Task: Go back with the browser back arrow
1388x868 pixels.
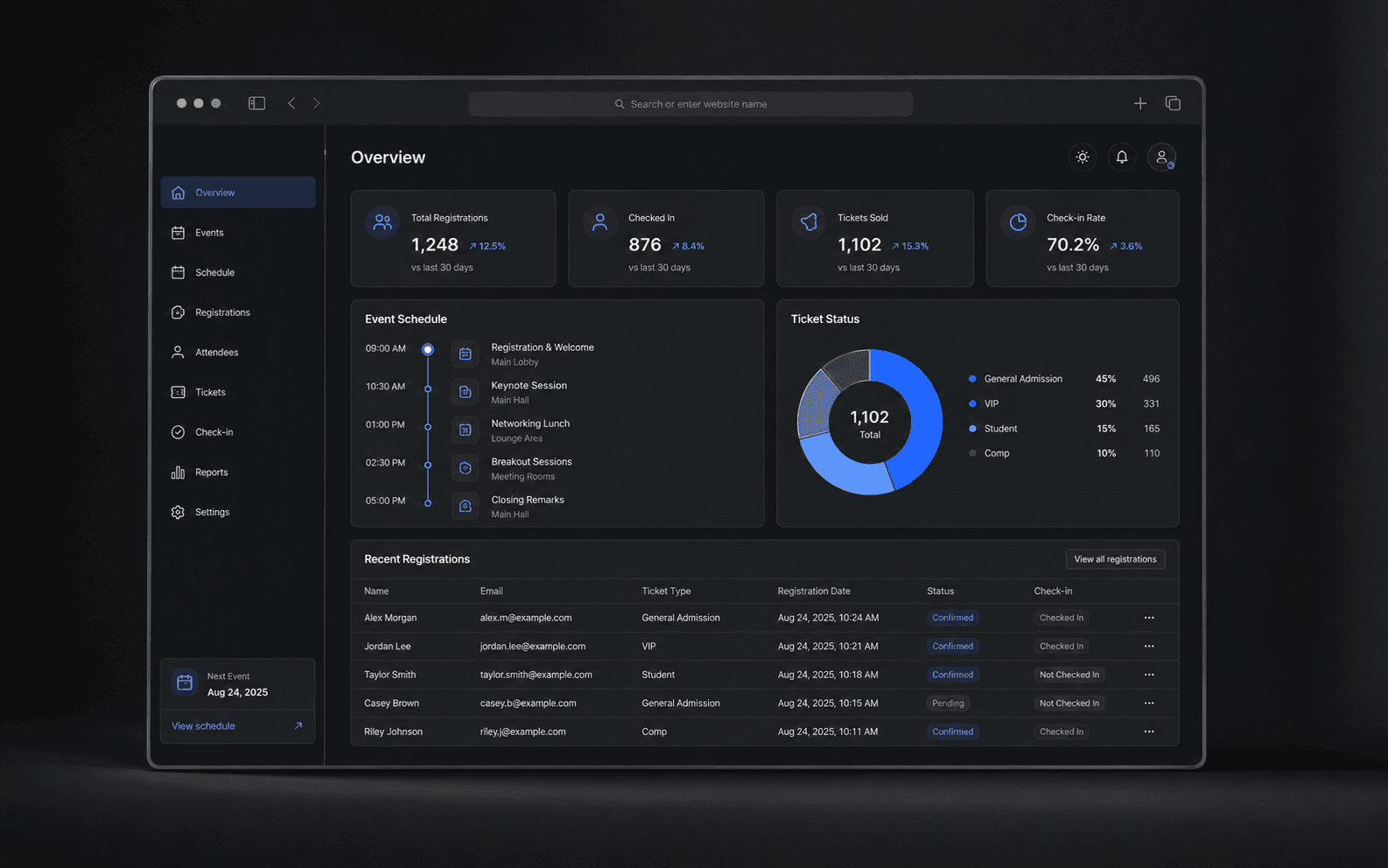Action: pos(291,103)
